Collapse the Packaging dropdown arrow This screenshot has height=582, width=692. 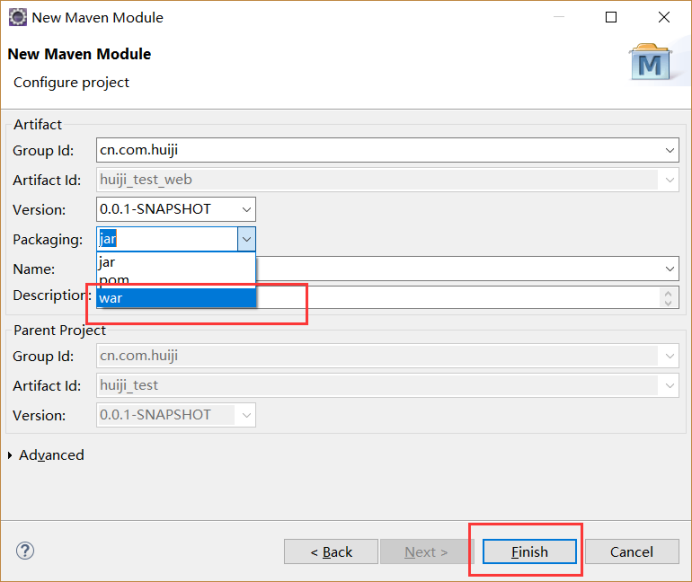coord(246,239)
